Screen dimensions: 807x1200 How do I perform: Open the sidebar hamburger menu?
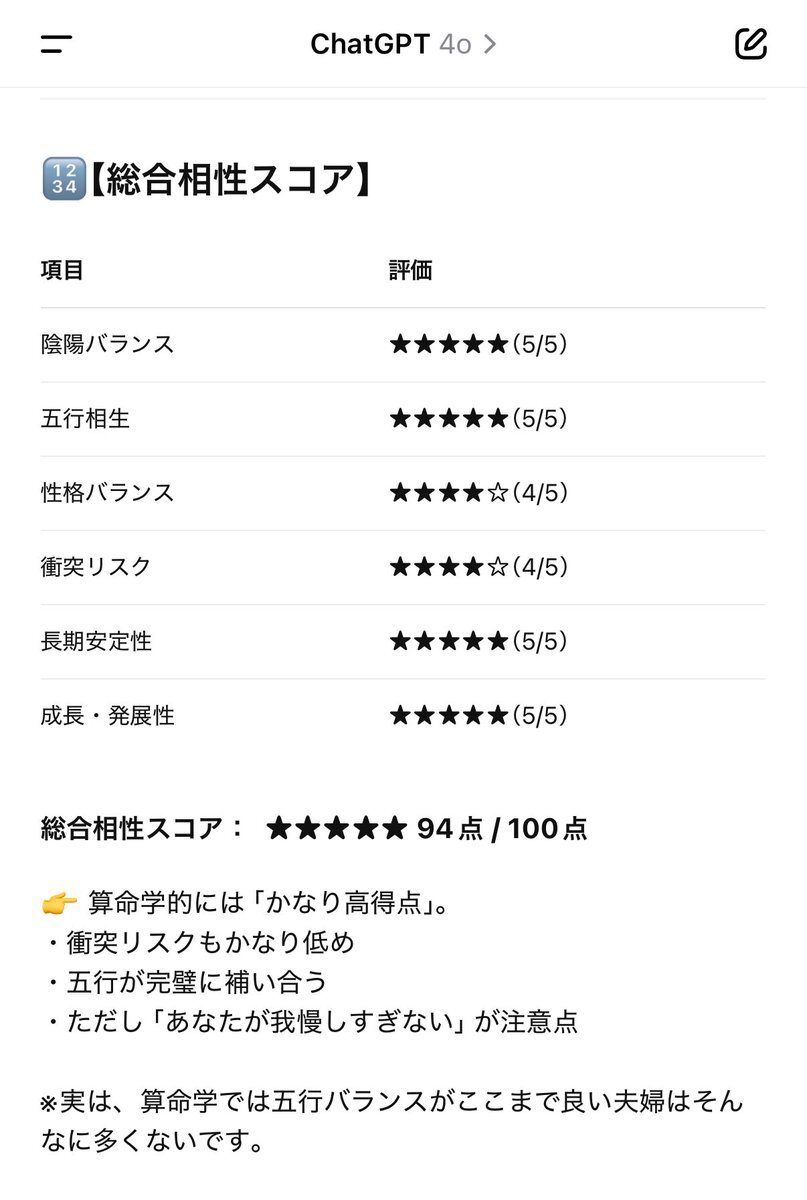point(57,44)
